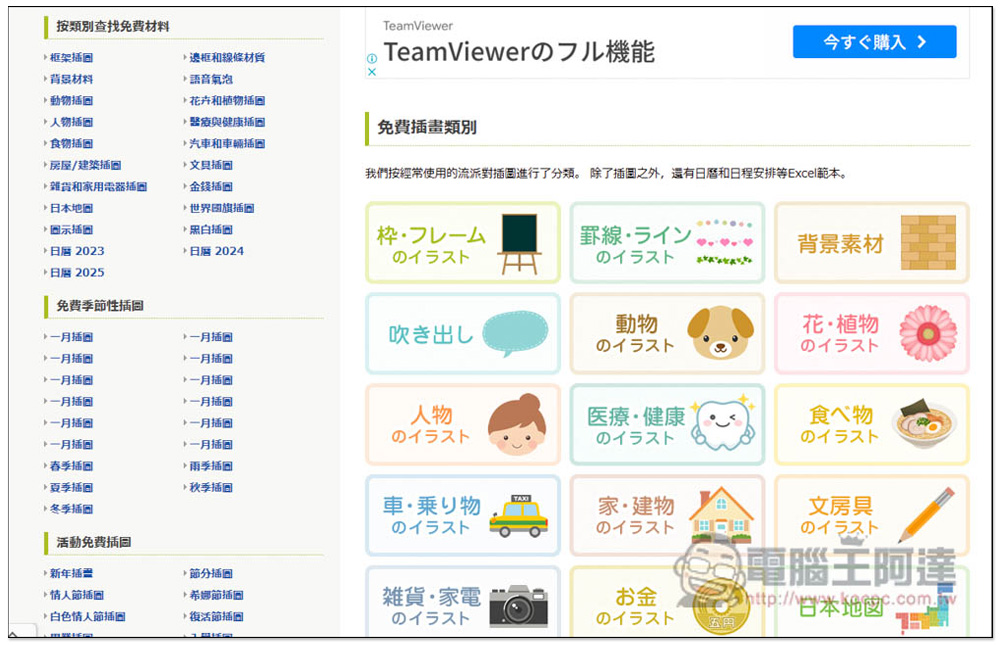This screenshot has width=1000, height=645.
Task: Open 復活節插圖 event link
Action: coord(217,617)
